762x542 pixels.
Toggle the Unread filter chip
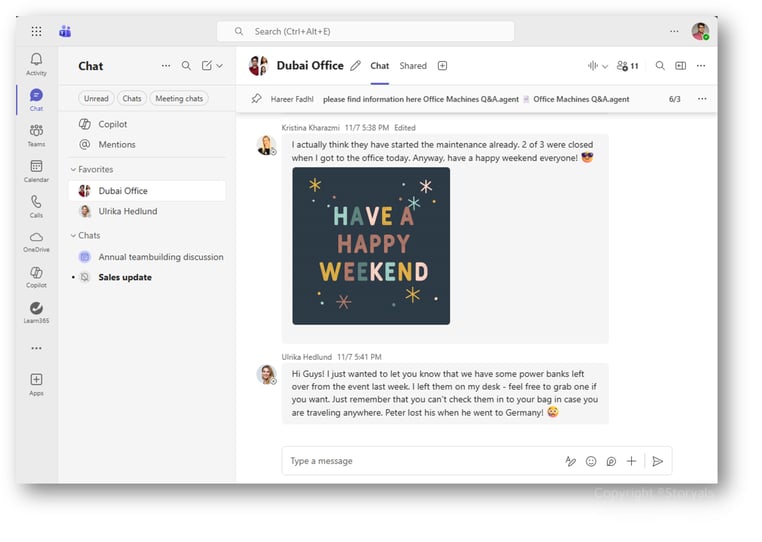[96, 98]
